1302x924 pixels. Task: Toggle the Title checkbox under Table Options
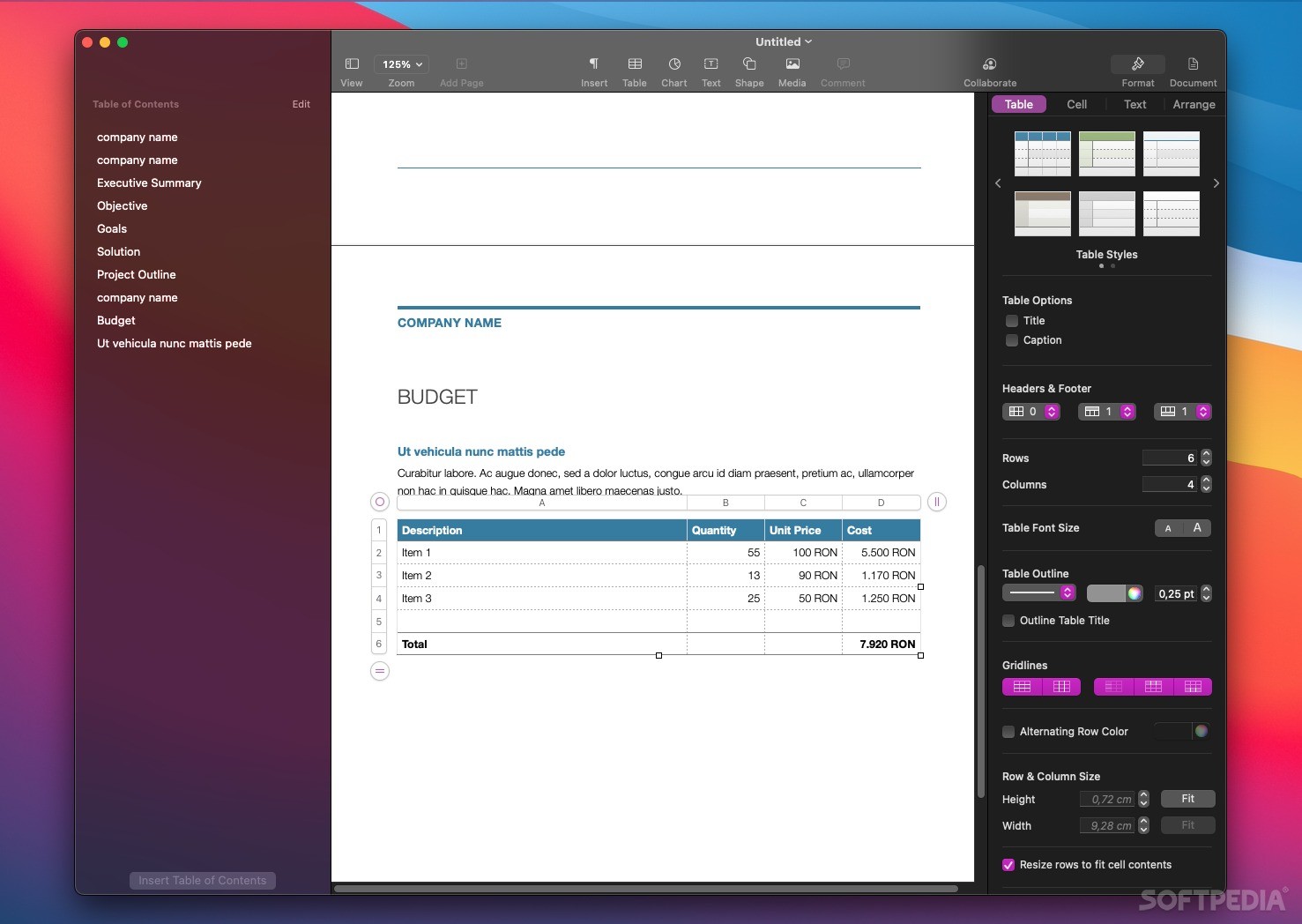click(x=1011, y=321)
